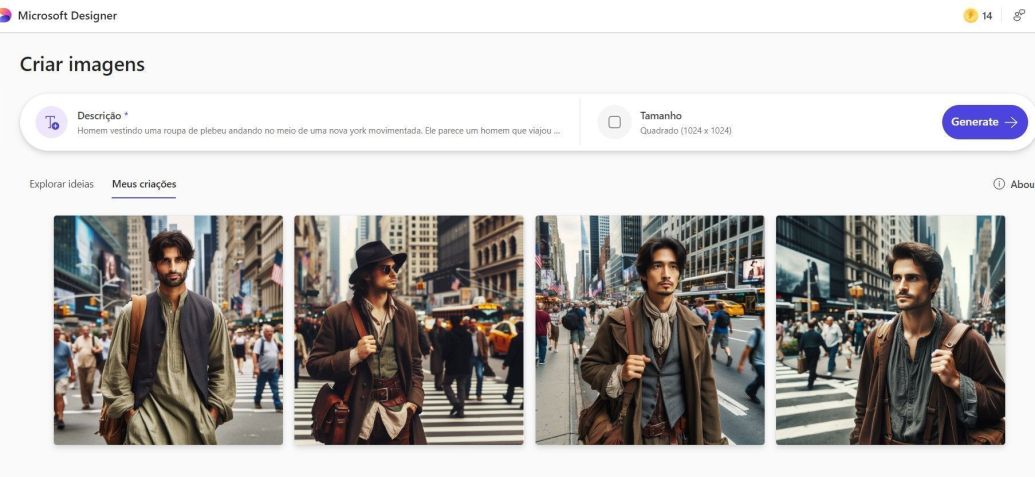The height and width of the screenshot is (477, 1035).
Task: Click the text prompt icon beside Descrição
Action: [x=52, y=122]
